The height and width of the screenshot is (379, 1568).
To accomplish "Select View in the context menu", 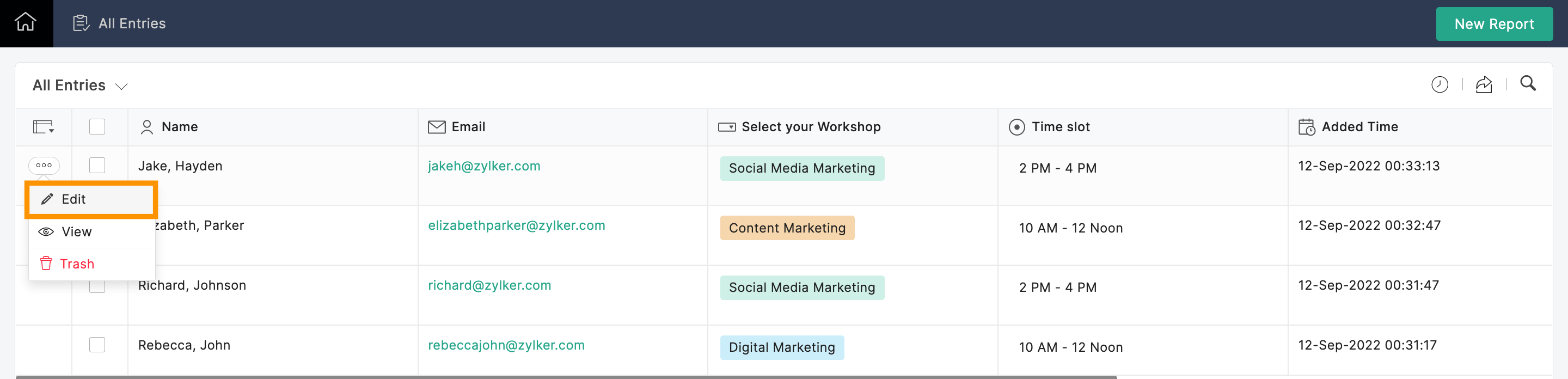I will [76, 232].
